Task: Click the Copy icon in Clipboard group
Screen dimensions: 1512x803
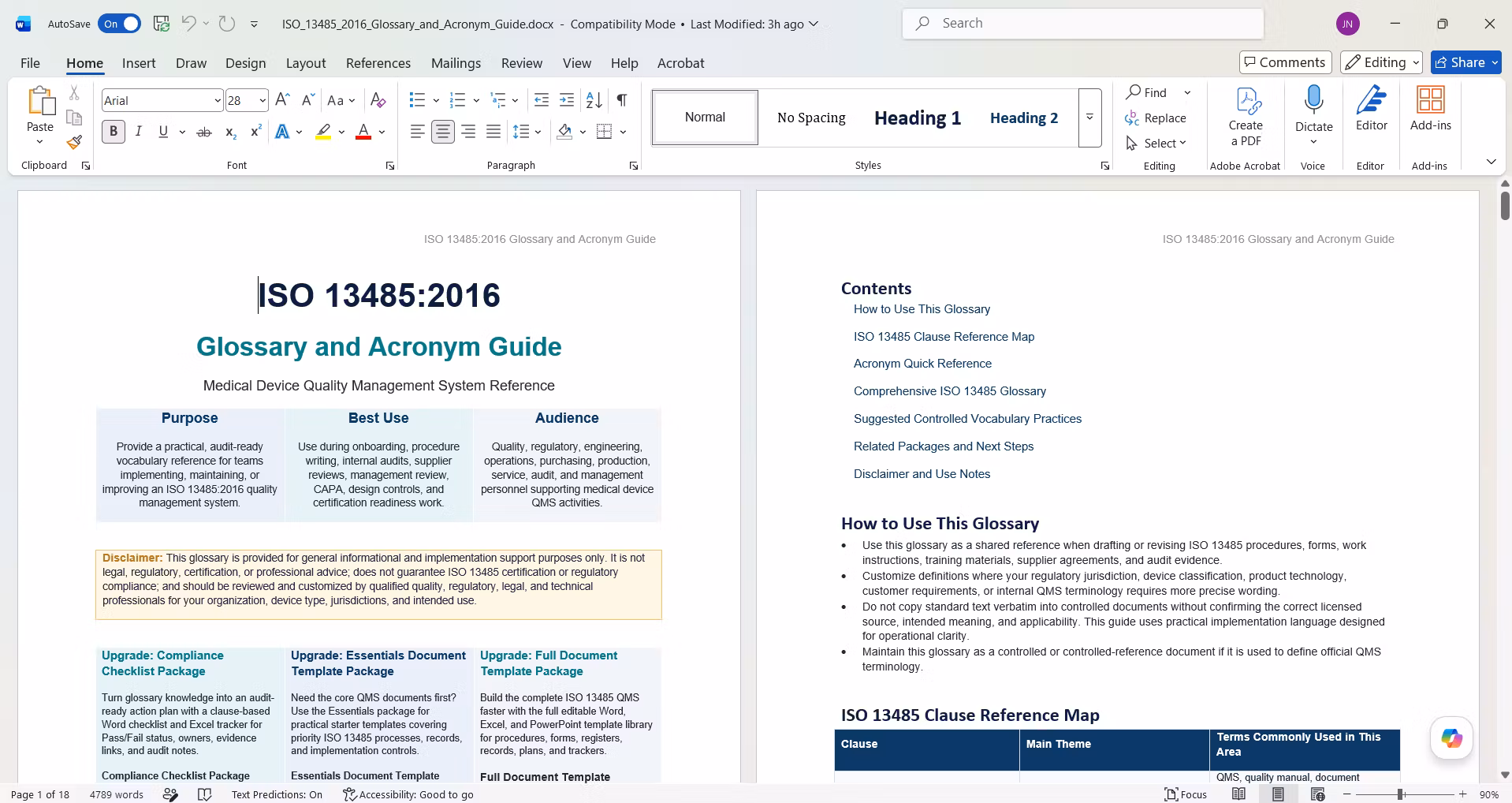Action: 74,118
